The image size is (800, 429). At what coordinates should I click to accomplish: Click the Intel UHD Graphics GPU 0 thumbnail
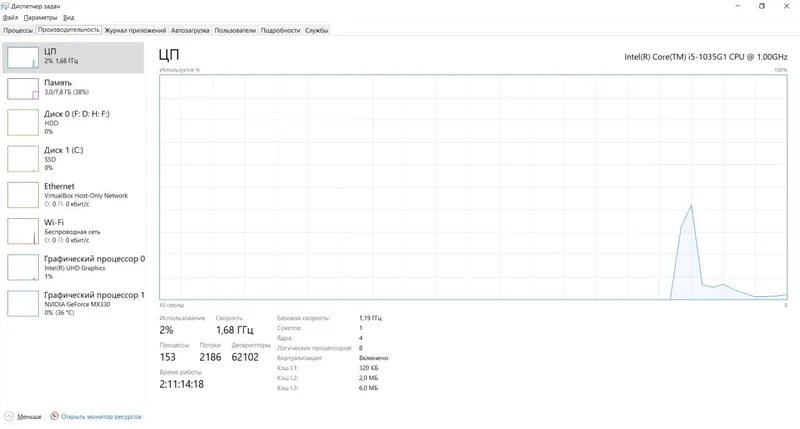[22, 267]
